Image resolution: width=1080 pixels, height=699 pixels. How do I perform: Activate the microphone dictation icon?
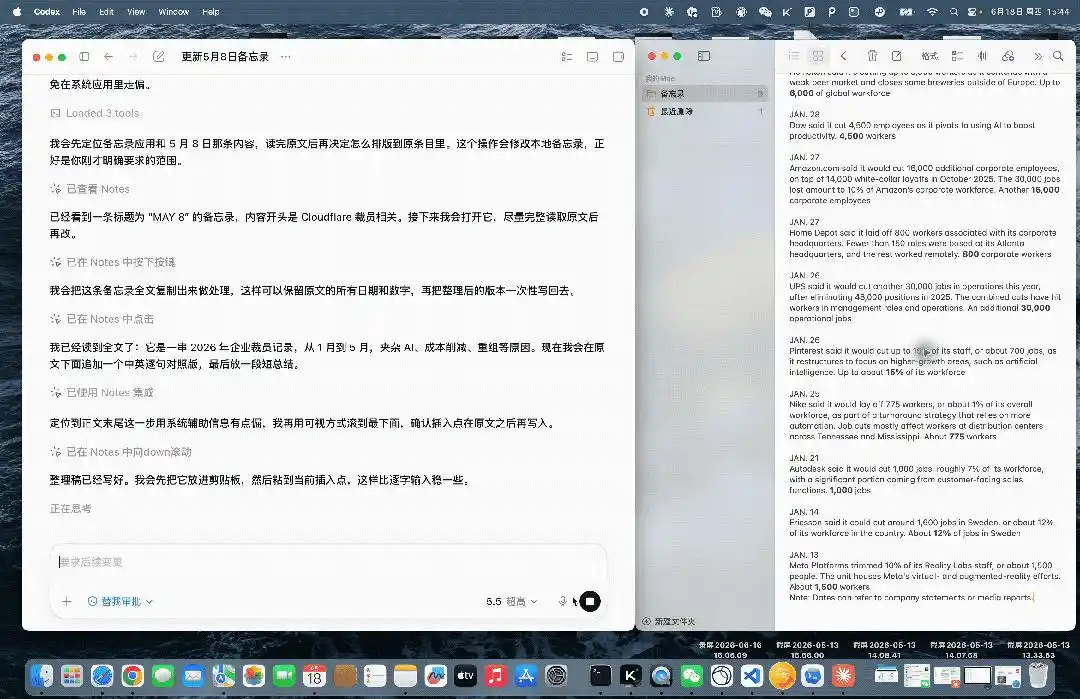click(x=562, y=601)
